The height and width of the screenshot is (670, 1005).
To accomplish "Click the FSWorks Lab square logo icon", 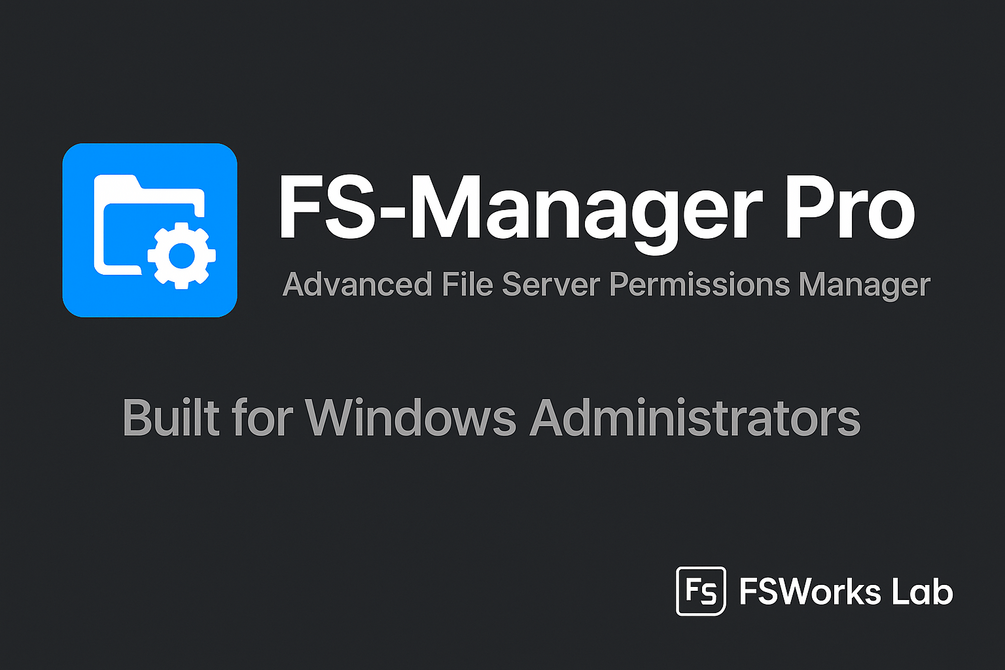I will [x=700, y=591].
